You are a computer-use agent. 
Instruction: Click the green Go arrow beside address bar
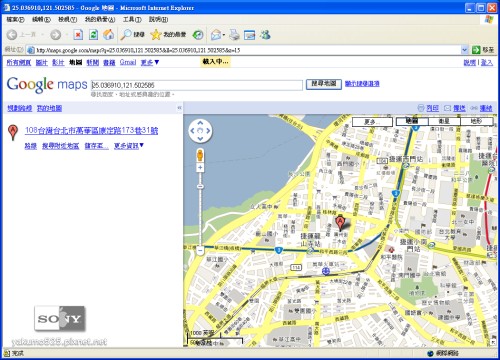tap(476, 50)
